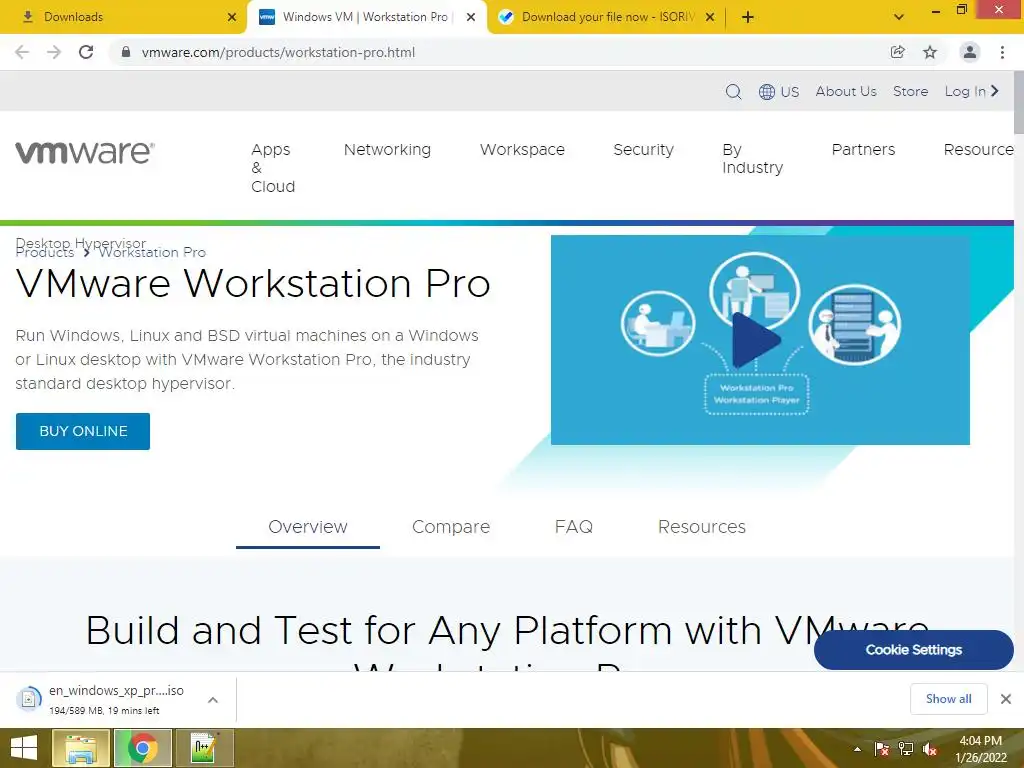Open the notepad app in taskbar
The width and height of the screenshot is (1024, 768).
click(x=204, y=748)
